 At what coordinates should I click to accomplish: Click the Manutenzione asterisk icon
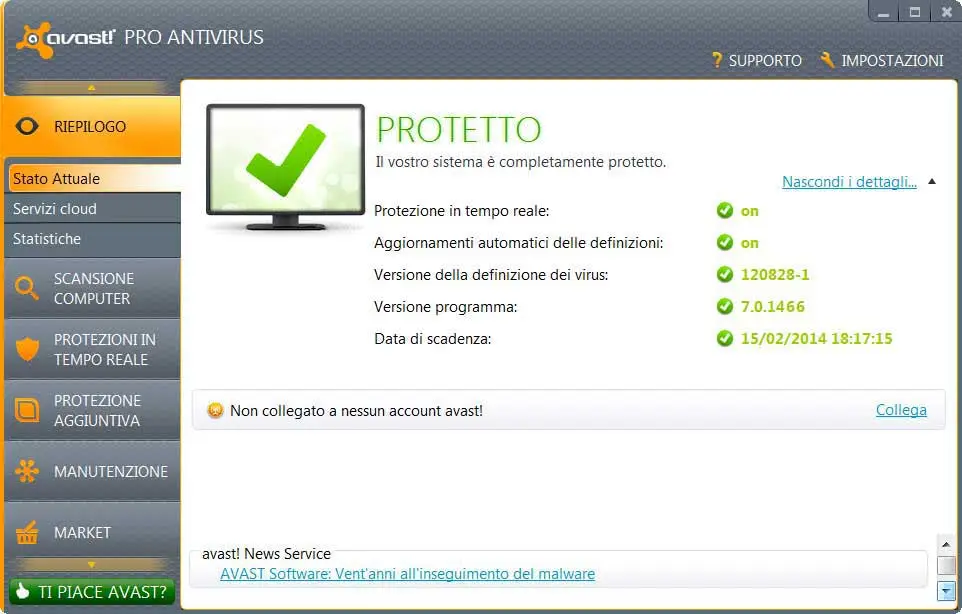(27, 471)
